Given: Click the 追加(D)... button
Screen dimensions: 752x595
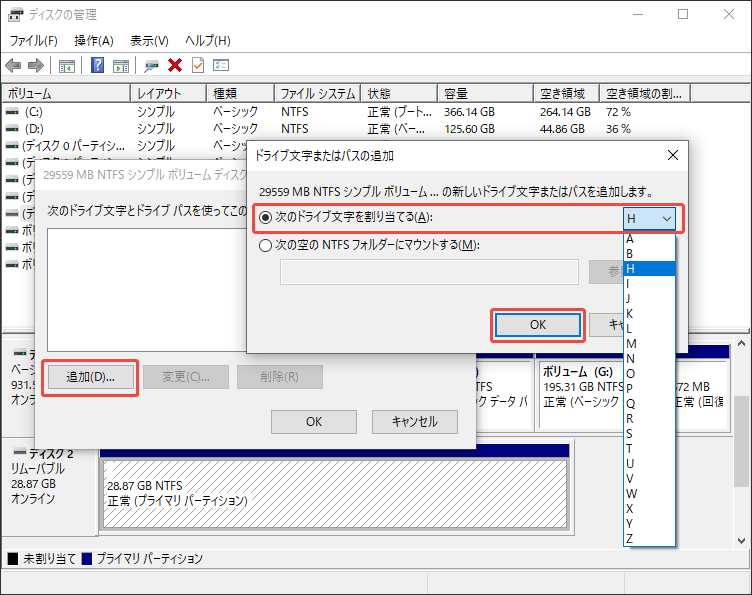Looking at the screenshot, I should 90,377.
